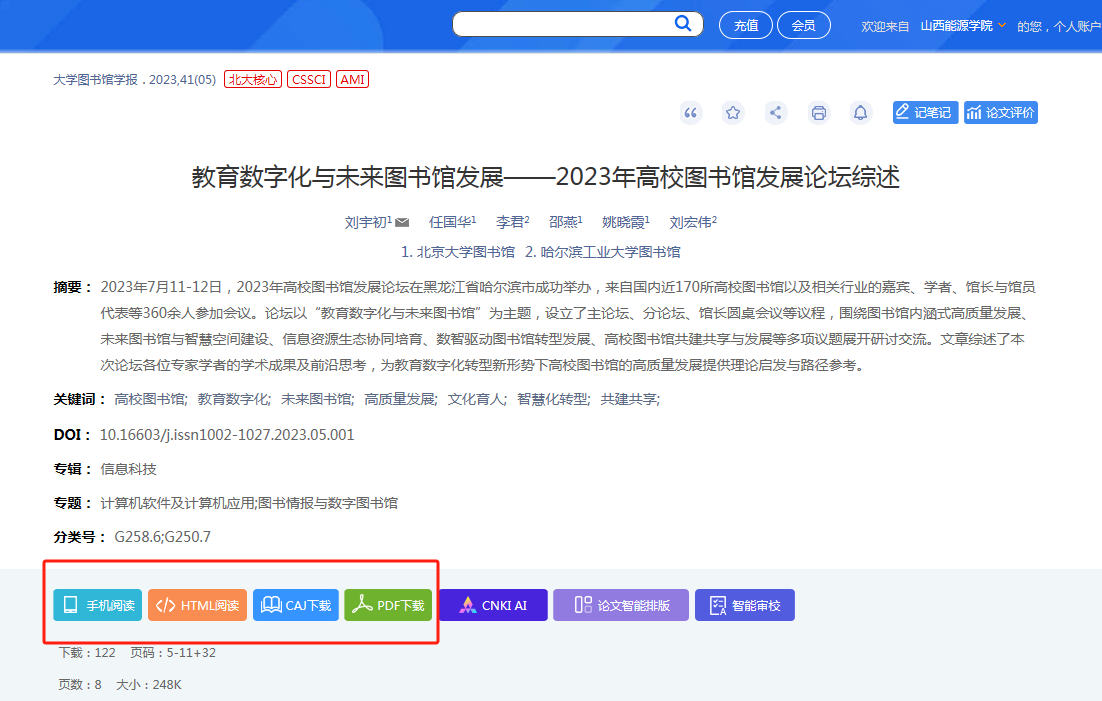Image resolution: width=1102 pixels, height=701 pixels.
Task: Click the share icon
Action: [775, 113]
